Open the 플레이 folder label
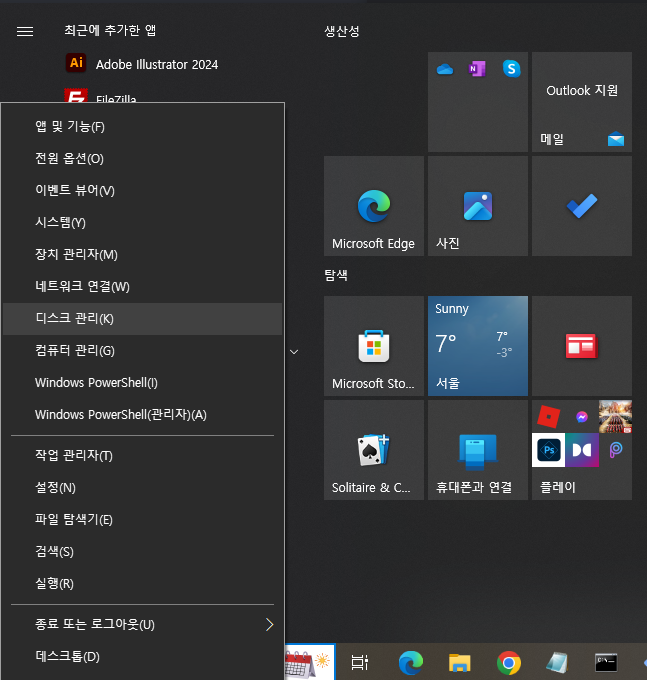This screenshot has width=647, height=680. point(558,487)
